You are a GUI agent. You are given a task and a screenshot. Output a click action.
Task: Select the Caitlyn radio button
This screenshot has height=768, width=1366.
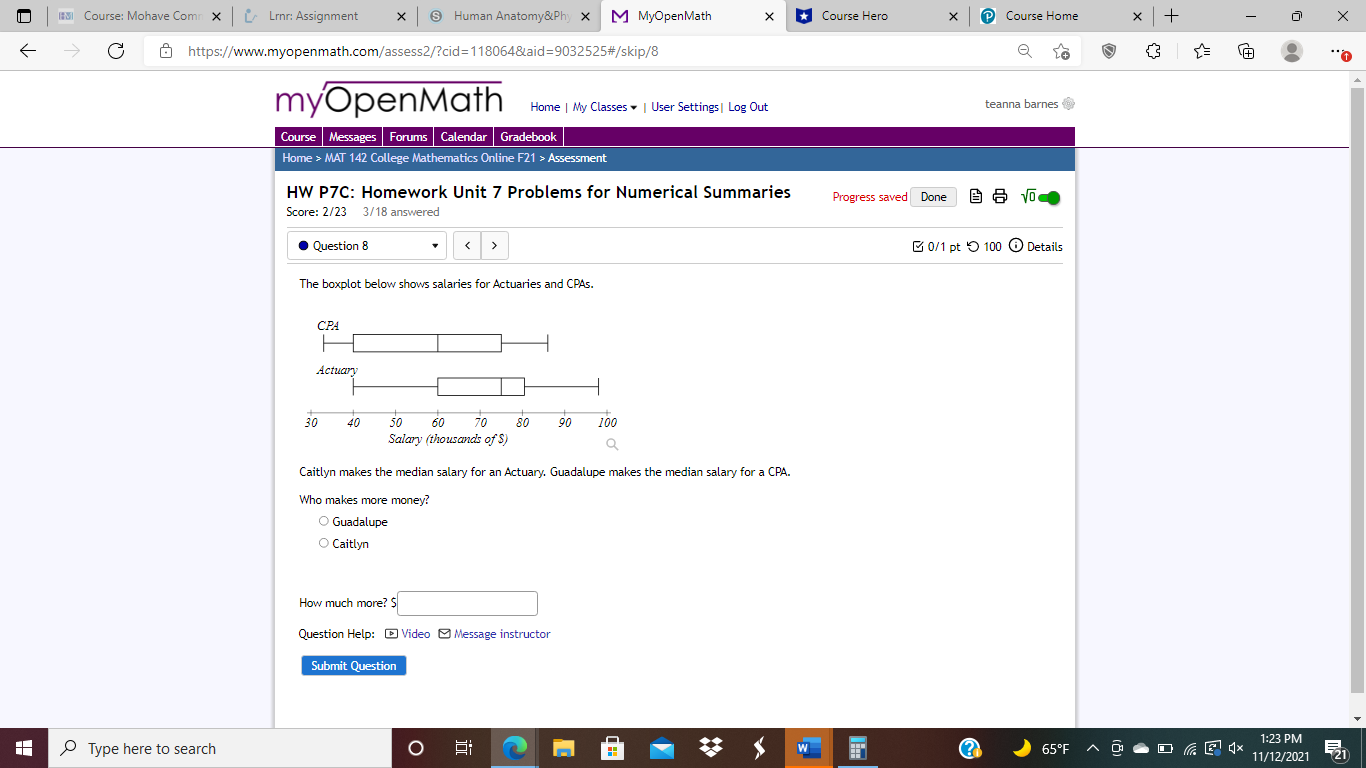[x=323, y=542]
